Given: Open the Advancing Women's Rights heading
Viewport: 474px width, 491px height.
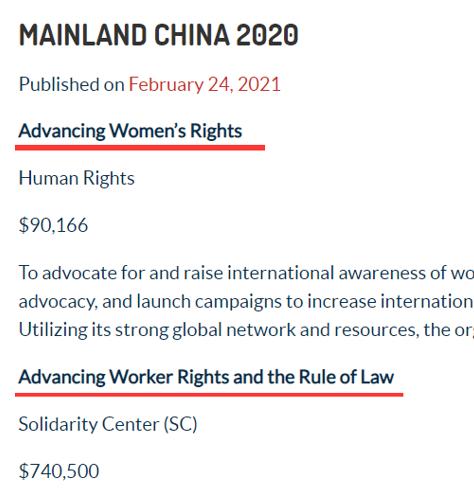Looking at the screenshot, I should coord(130,131).
